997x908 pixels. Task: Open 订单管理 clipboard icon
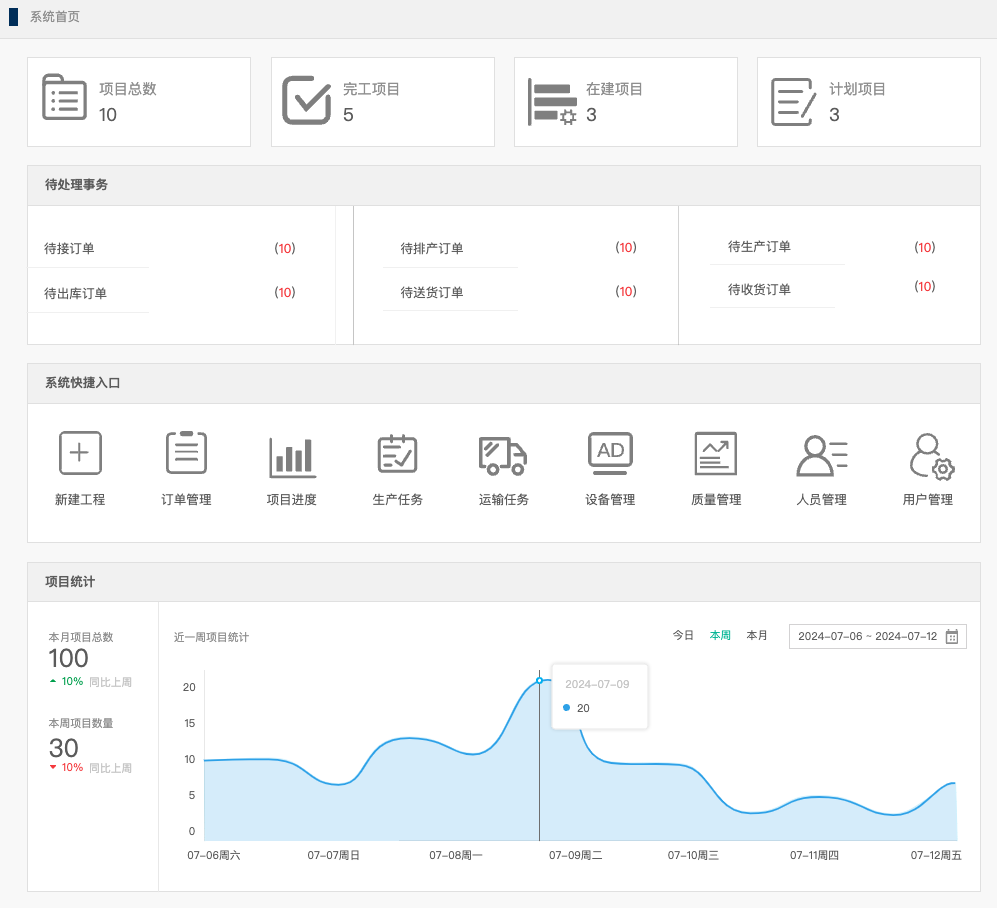pyautogui.click(x=186, y=453)
